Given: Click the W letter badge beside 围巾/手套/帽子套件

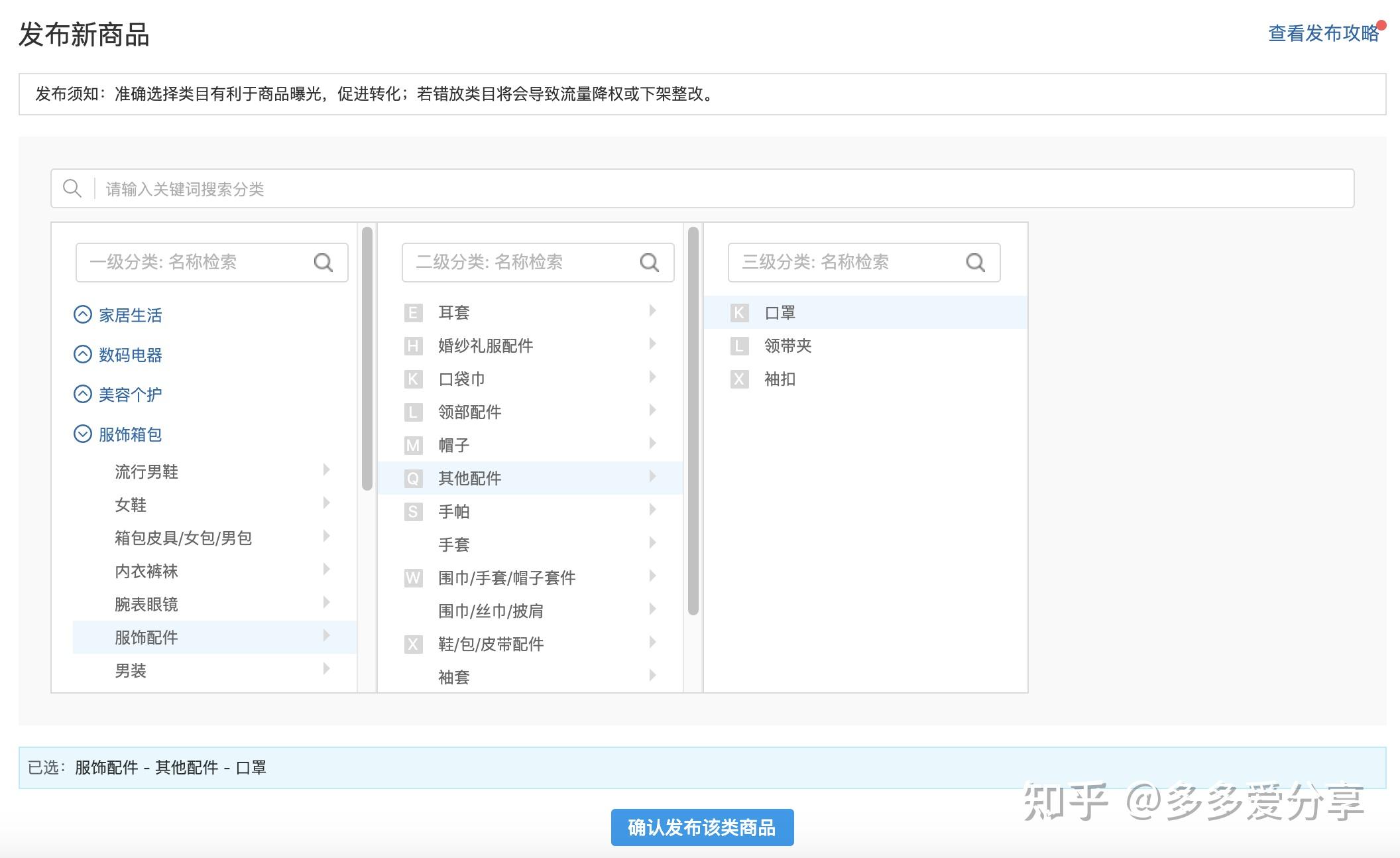Looking at the screenshot, I should 413,578.
